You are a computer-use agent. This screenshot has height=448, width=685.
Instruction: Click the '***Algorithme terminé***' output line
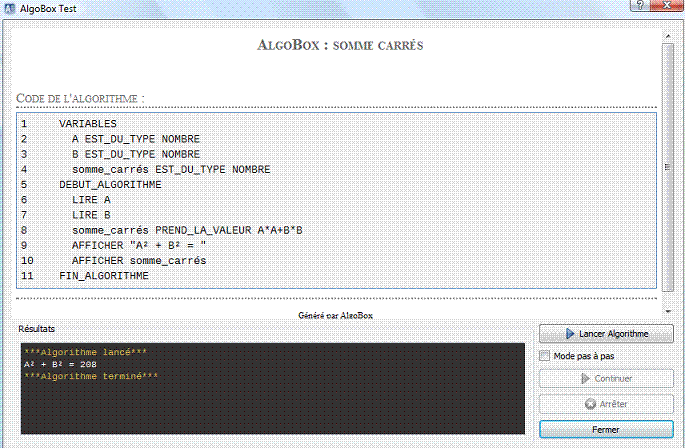(91, 376)
